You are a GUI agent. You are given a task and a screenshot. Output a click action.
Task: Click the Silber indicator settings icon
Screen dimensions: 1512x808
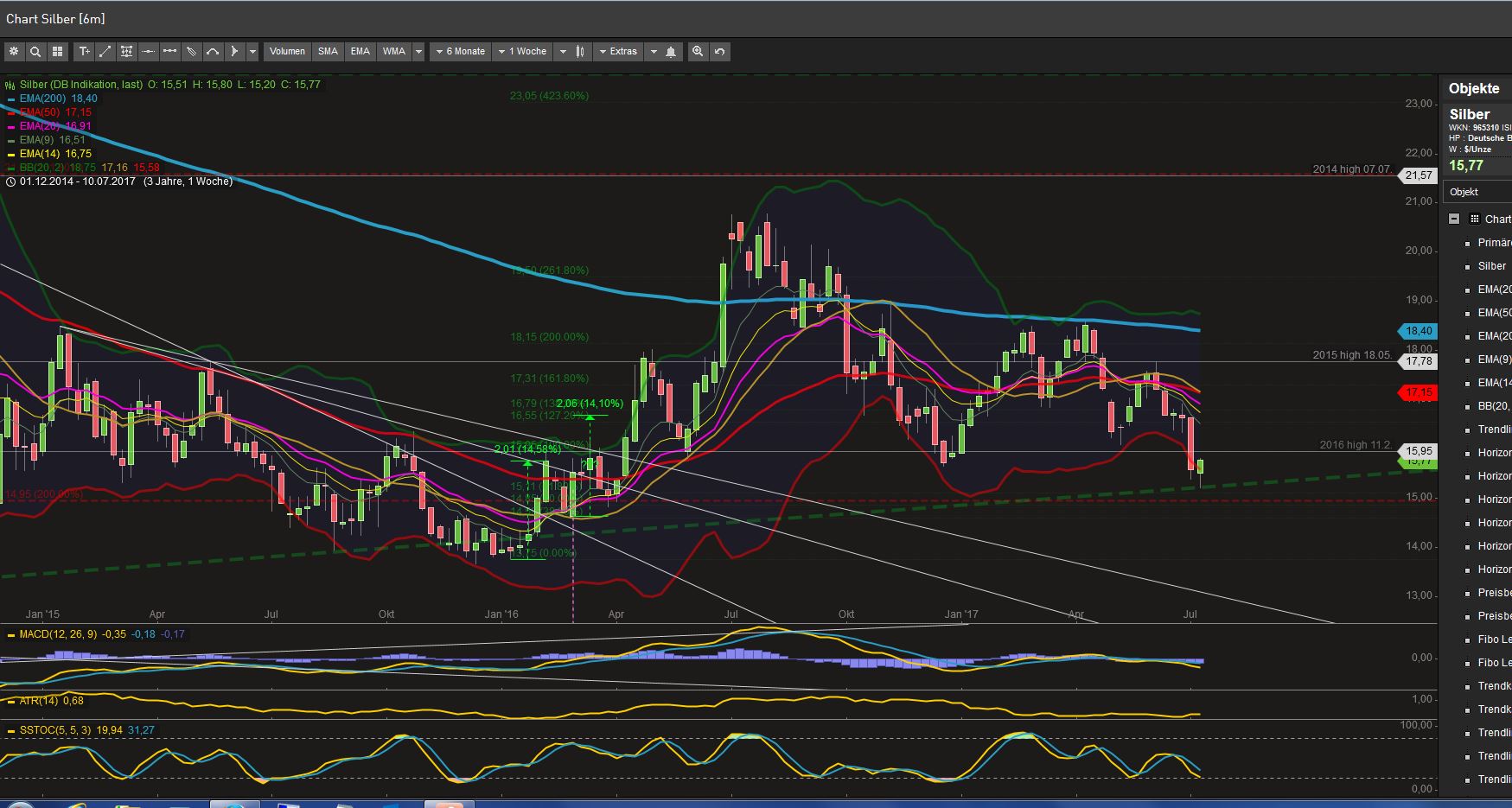pyautogui.click(x=10, y=85)
